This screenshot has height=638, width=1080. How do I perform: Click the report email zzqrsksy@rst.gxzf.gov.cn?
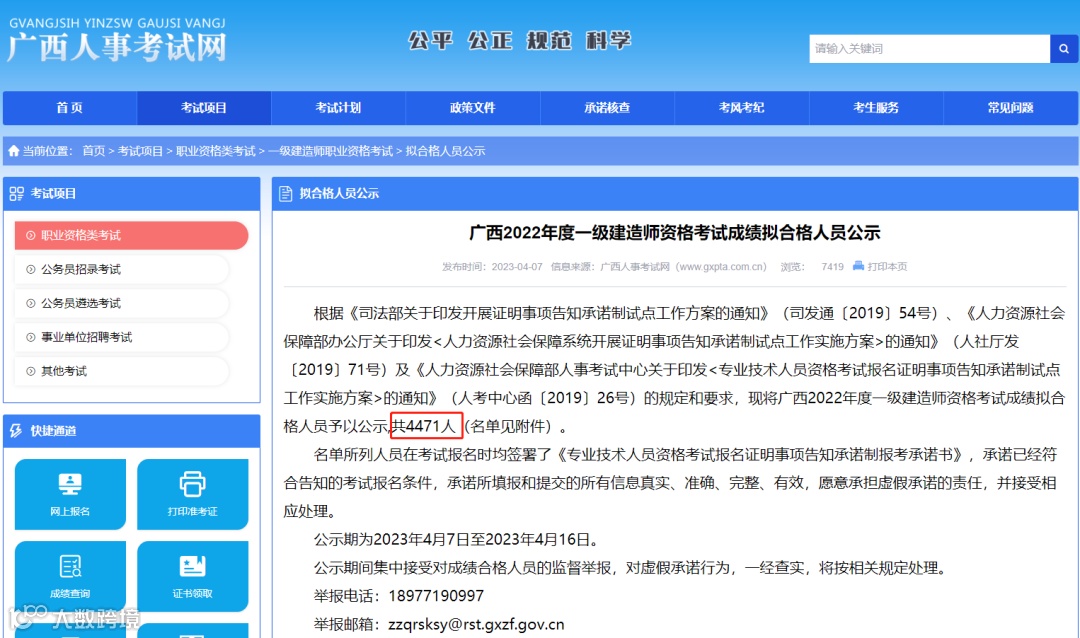point(476,624)
